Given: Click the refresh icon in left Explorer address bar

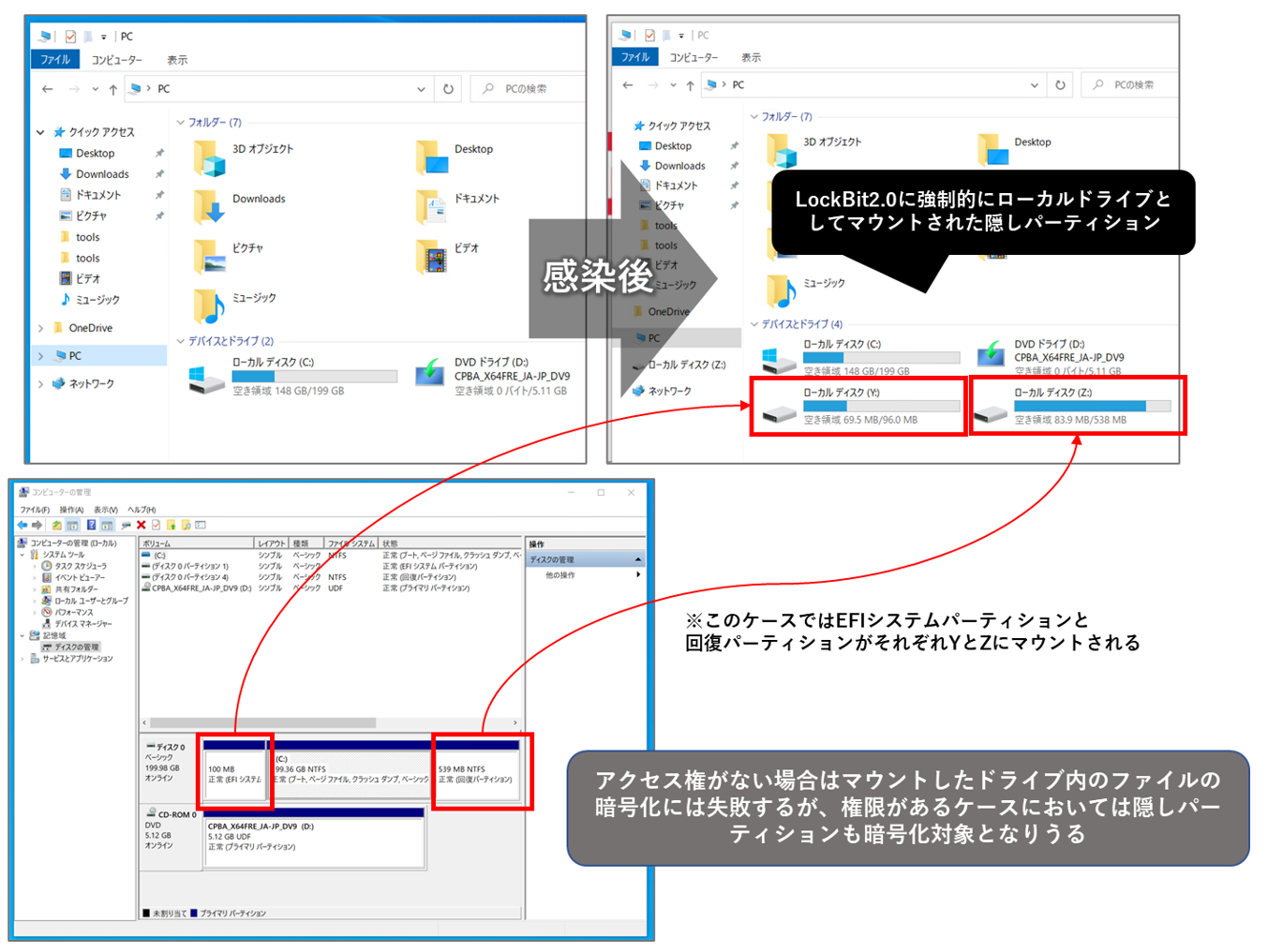Looking at the screenshot, I should [448, 89].
